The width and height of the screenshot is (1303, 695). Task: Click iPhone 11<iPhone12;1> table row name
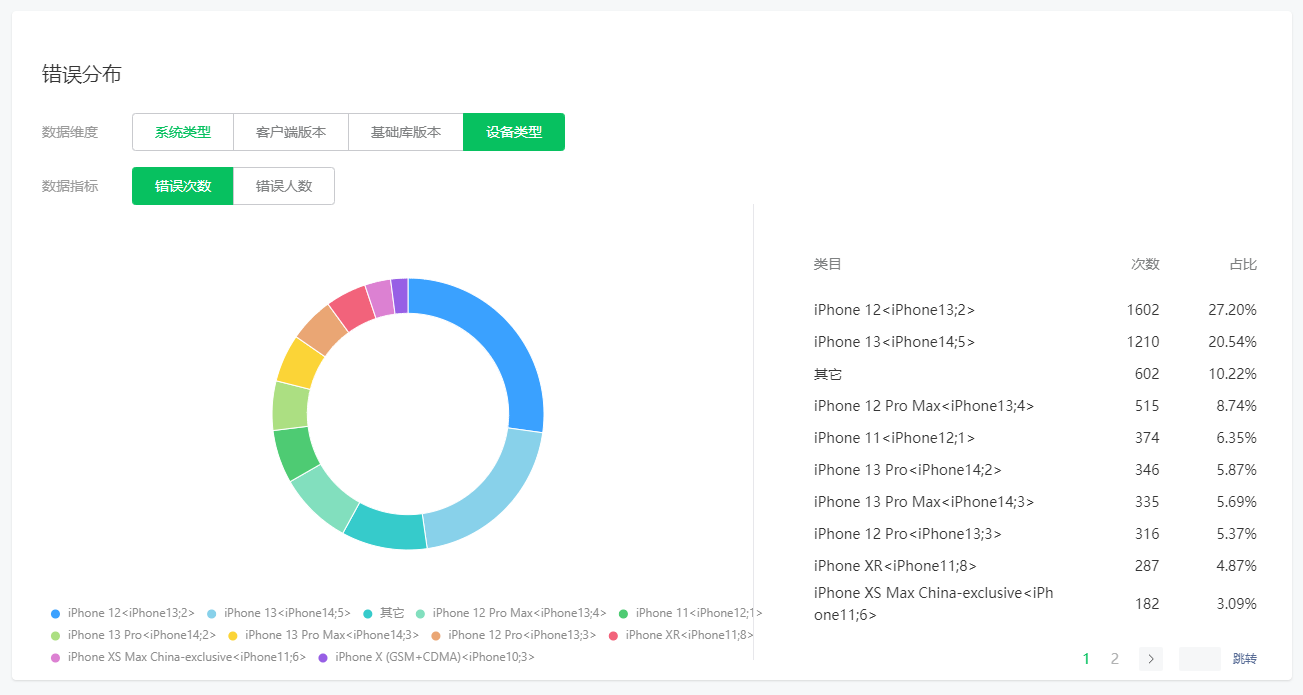(894, 438)
